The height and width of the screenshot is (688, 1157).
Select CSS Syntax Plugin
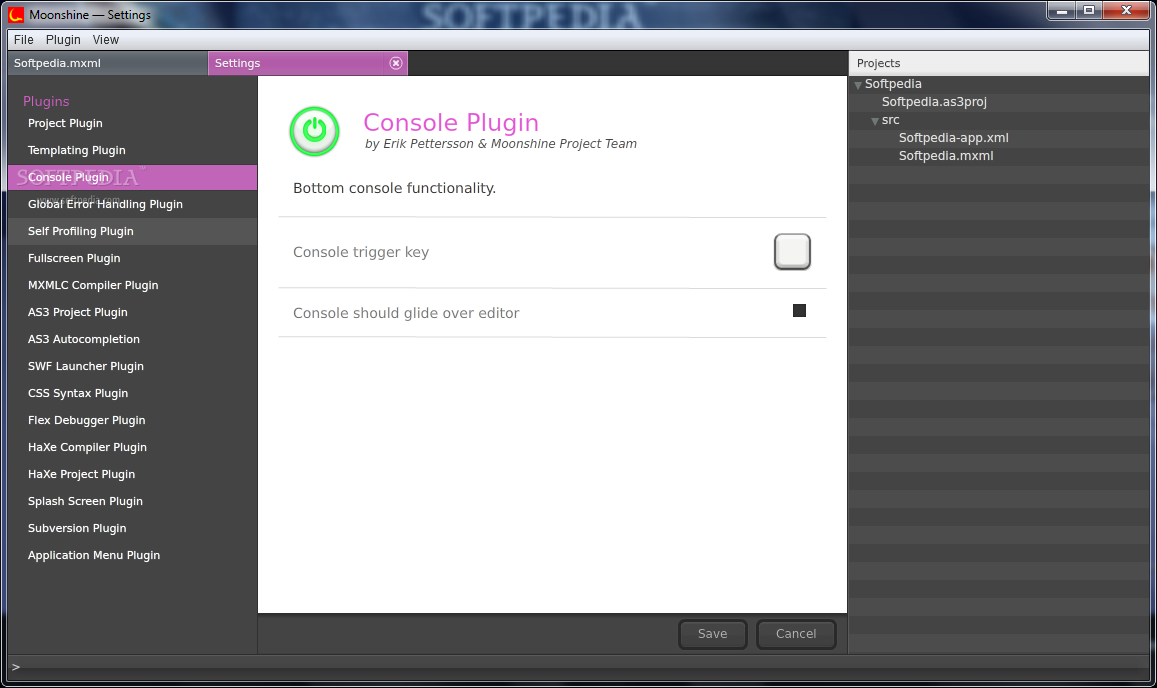[133, 393]
